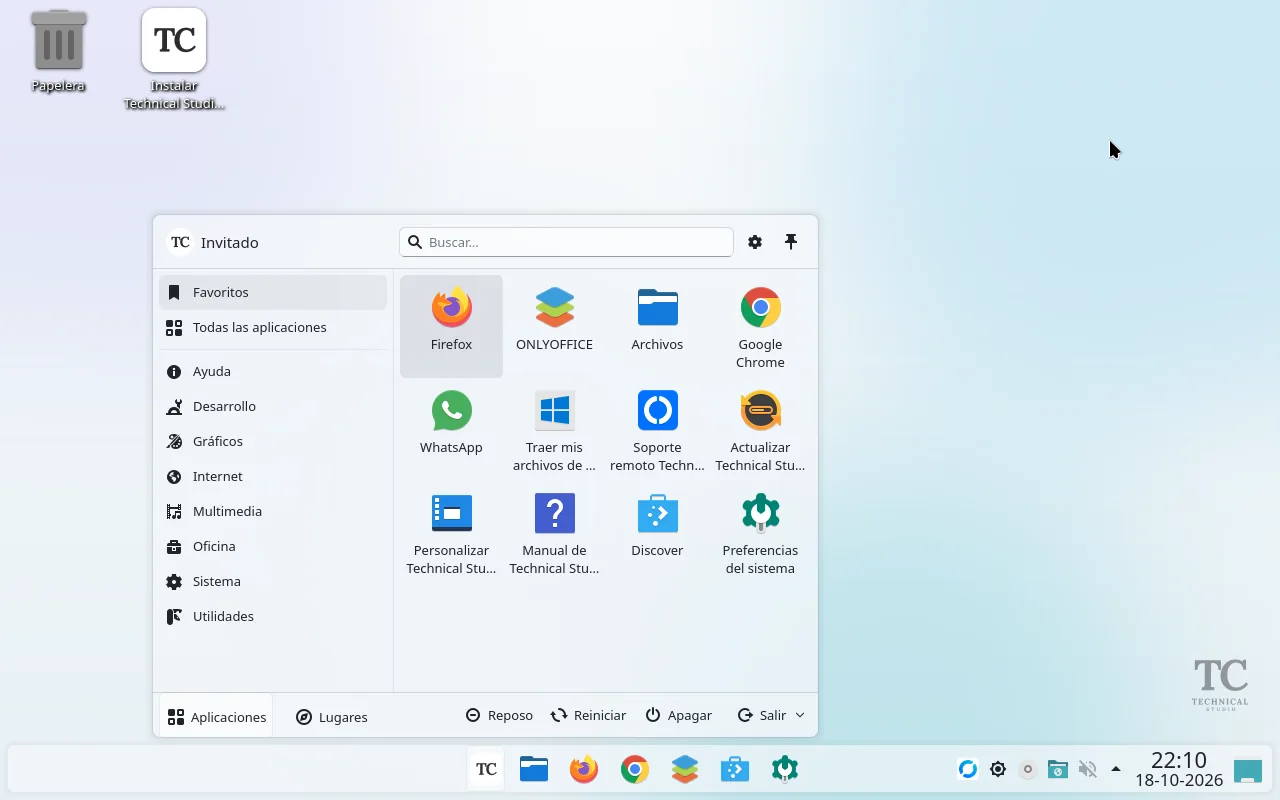Click the Apagar shutdown button
Image resolution: width=1280 pixels, height=800 pixels.
[x=678, y=715]
